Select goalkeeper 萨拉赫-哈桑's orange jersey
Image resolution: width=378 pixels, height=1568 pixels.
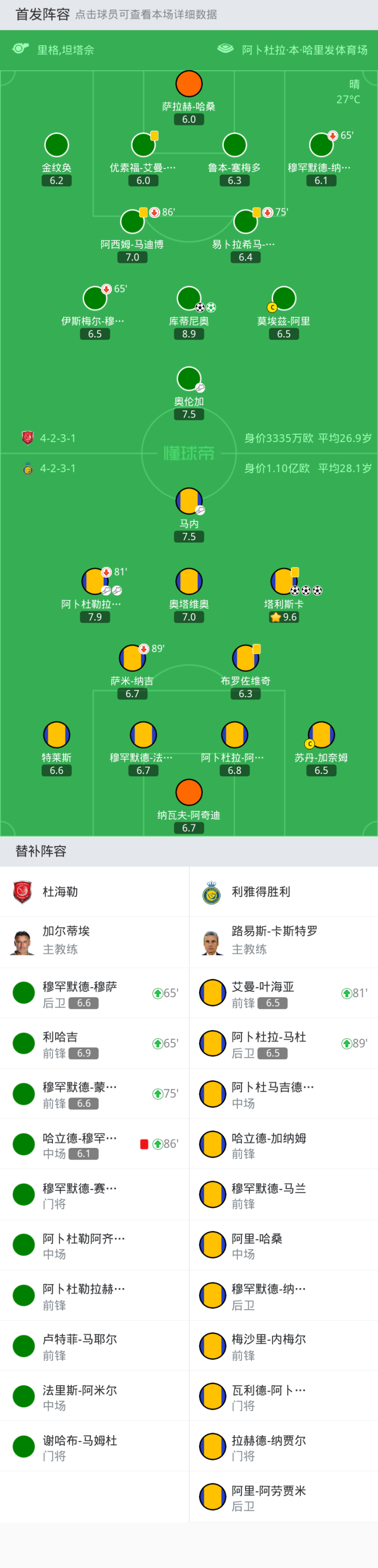point(188,84)
